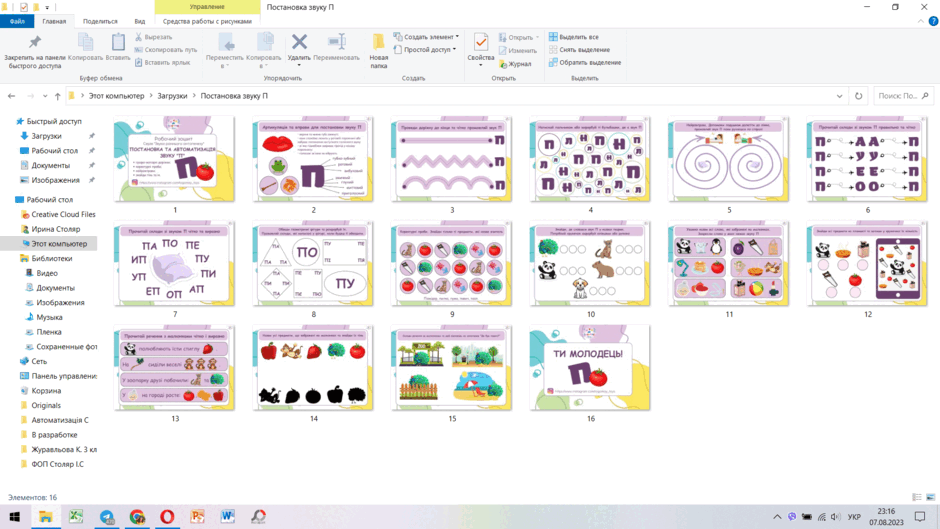The width and height of the screenshot is (940, 529).
Task: Select Этот компьютер in the navigation pane
Action: click(59, 244)
